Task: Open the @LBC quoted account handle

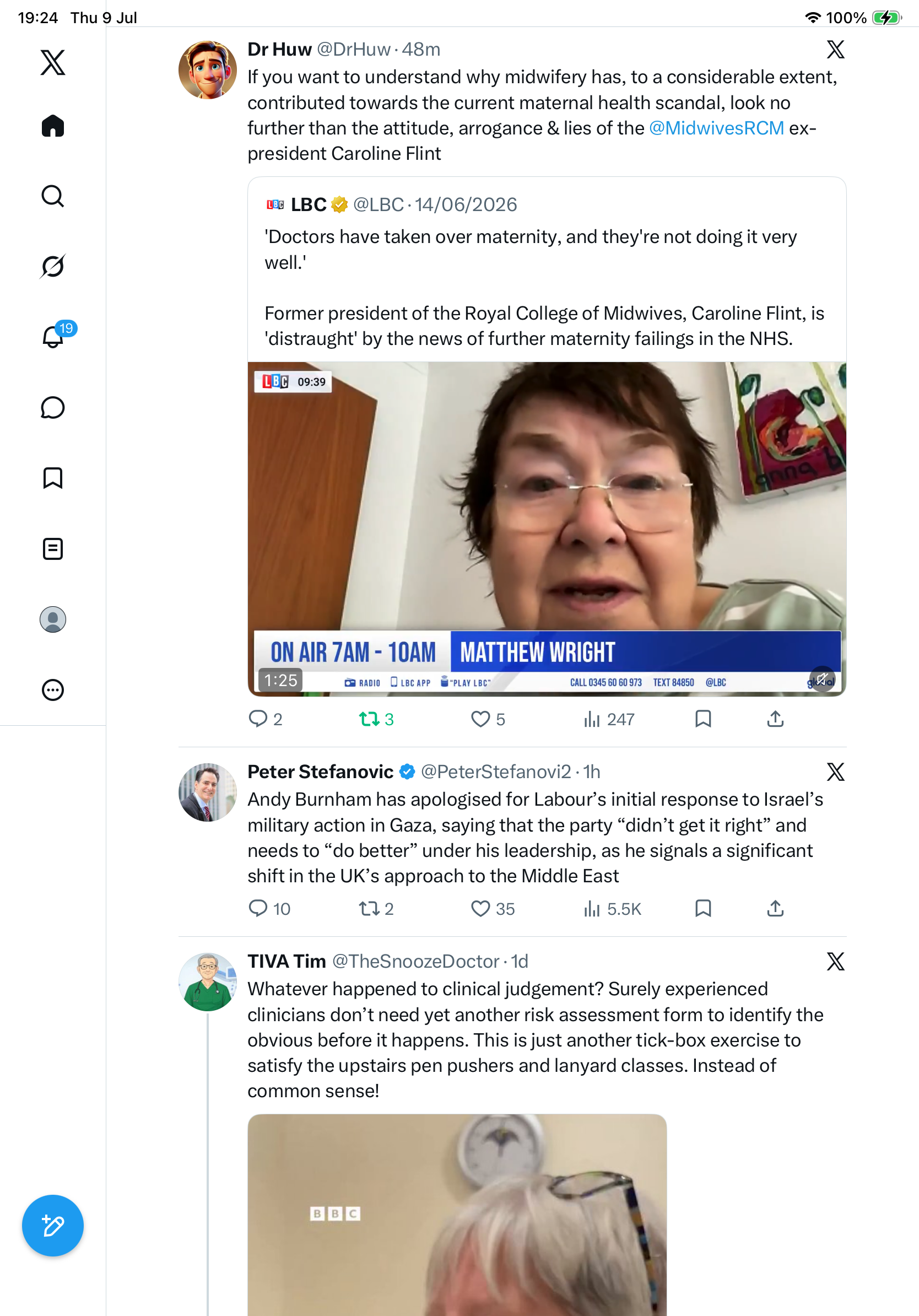Action: click(378, 204)
